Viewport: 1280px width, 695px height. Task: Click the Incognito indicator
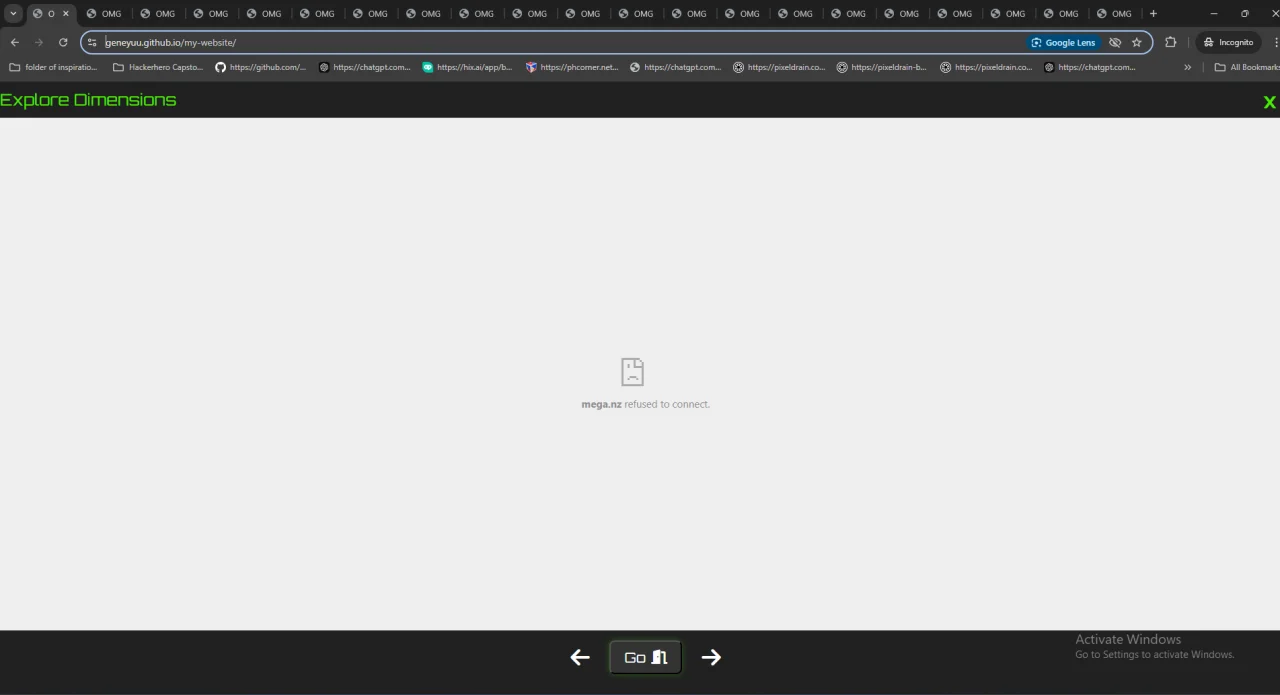coord(1228,42)
